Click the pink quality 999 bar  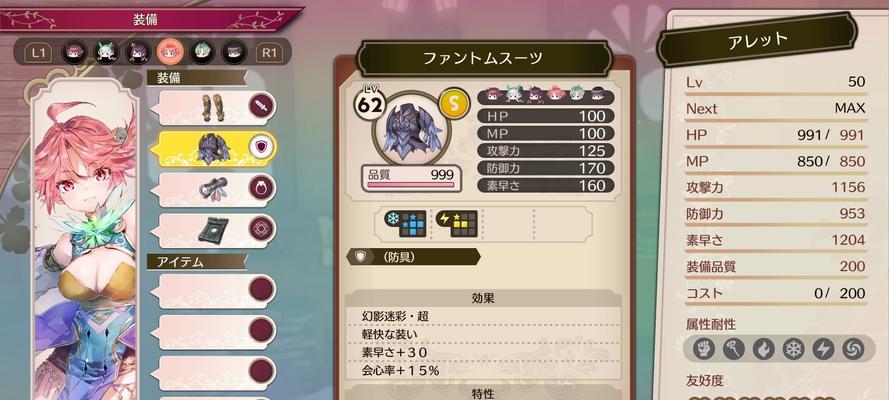411,179
